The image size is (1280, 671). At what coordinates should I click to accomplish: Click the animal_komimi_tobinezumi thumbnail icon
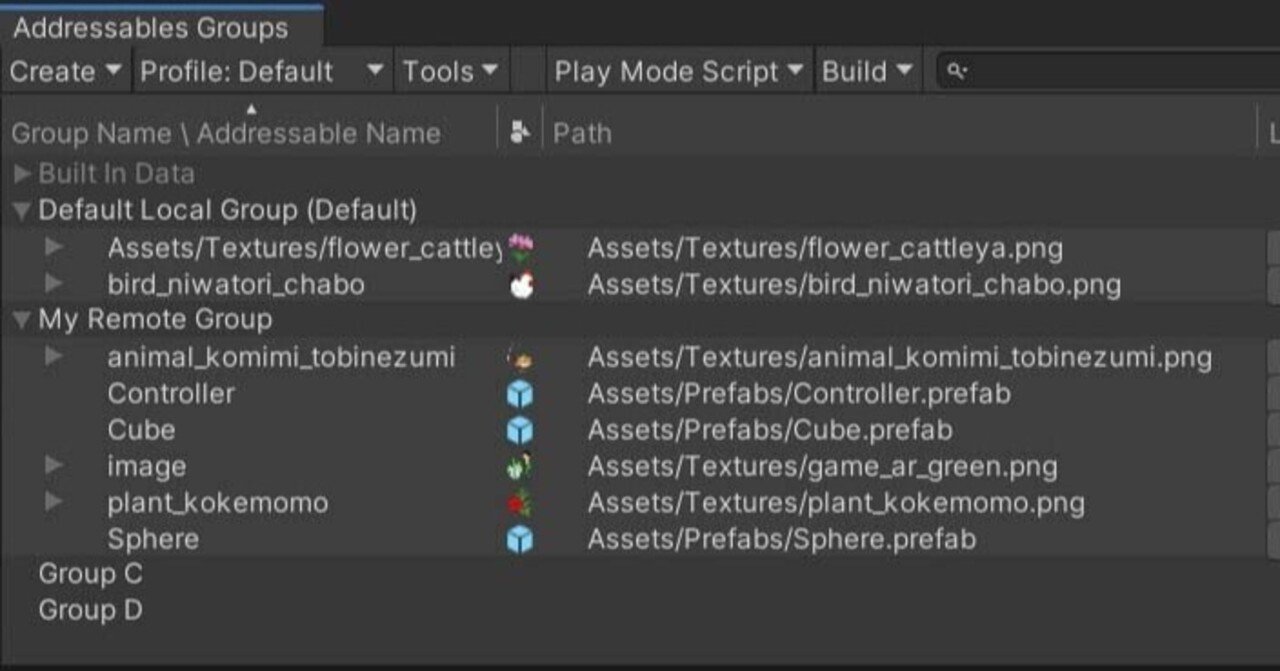(519, 356)
